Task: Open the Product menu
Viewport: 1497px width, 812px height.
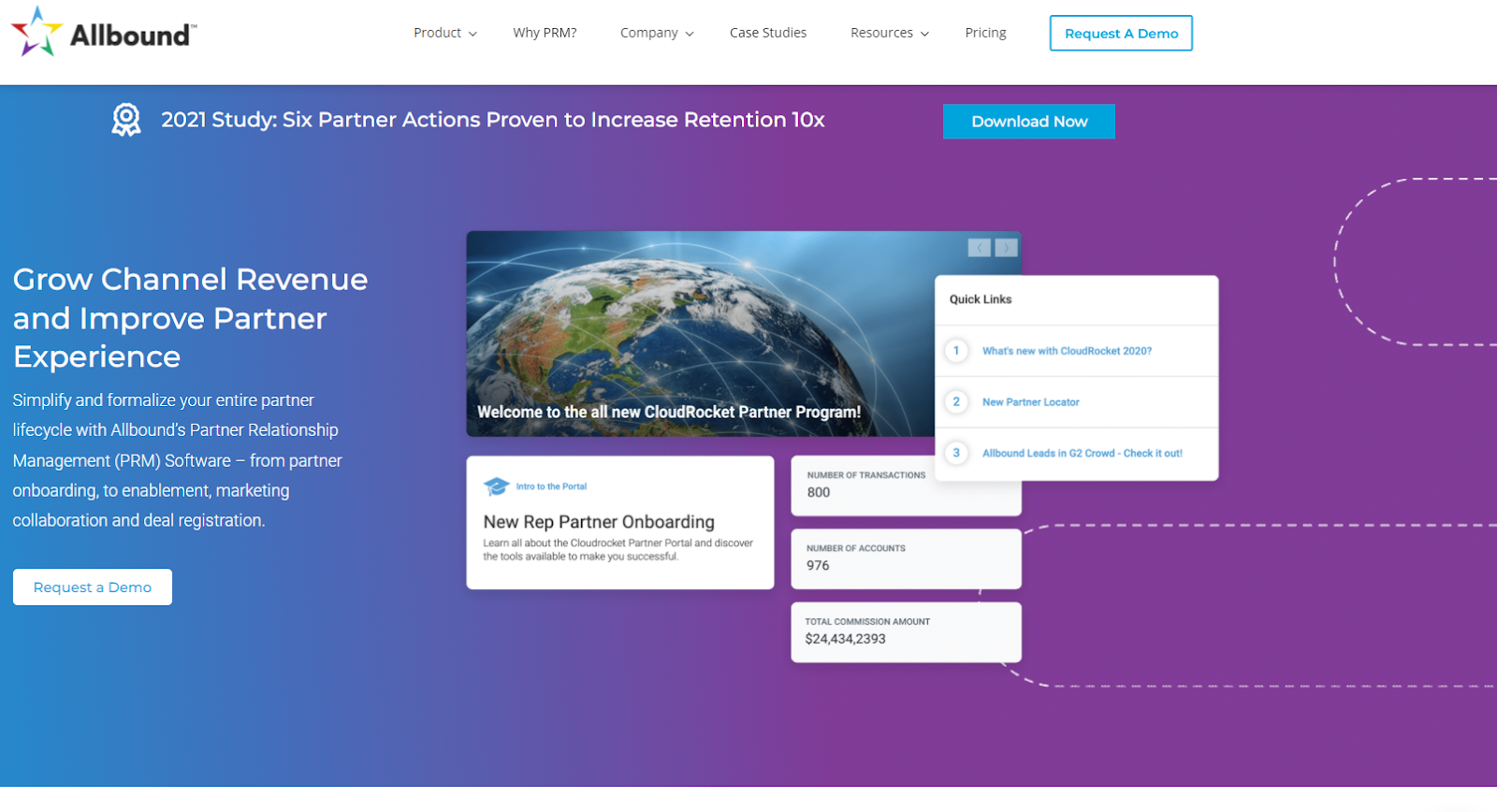Action: pyautogui.click(x=445, y=33)
